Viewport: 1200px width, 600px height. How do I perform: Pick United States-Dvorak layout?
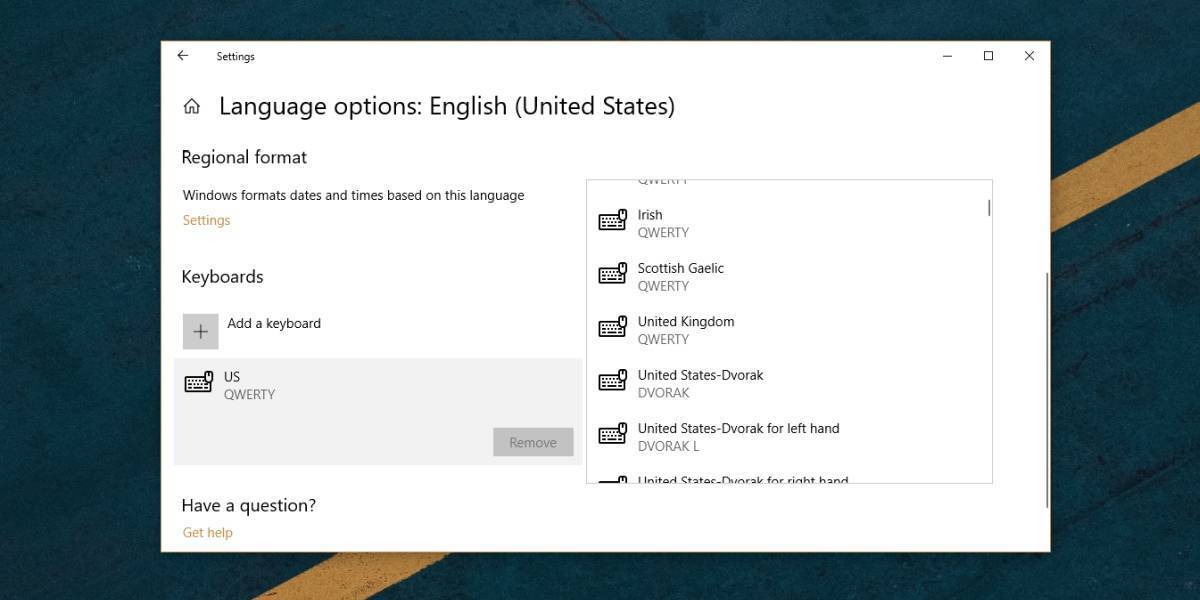[700, 383]
